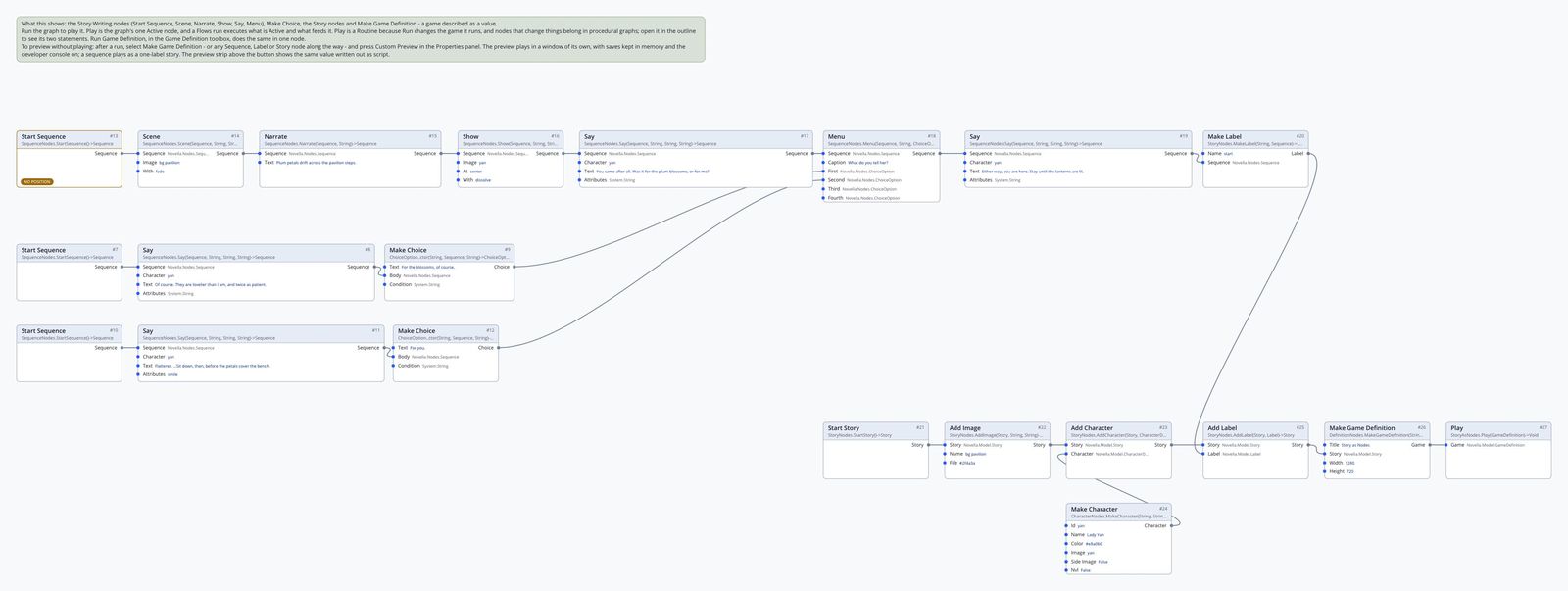The width and height of the screenshot is (1568, 591).
Task: Edit Make Game Definition Height 720
Action: click(1350, 471)
